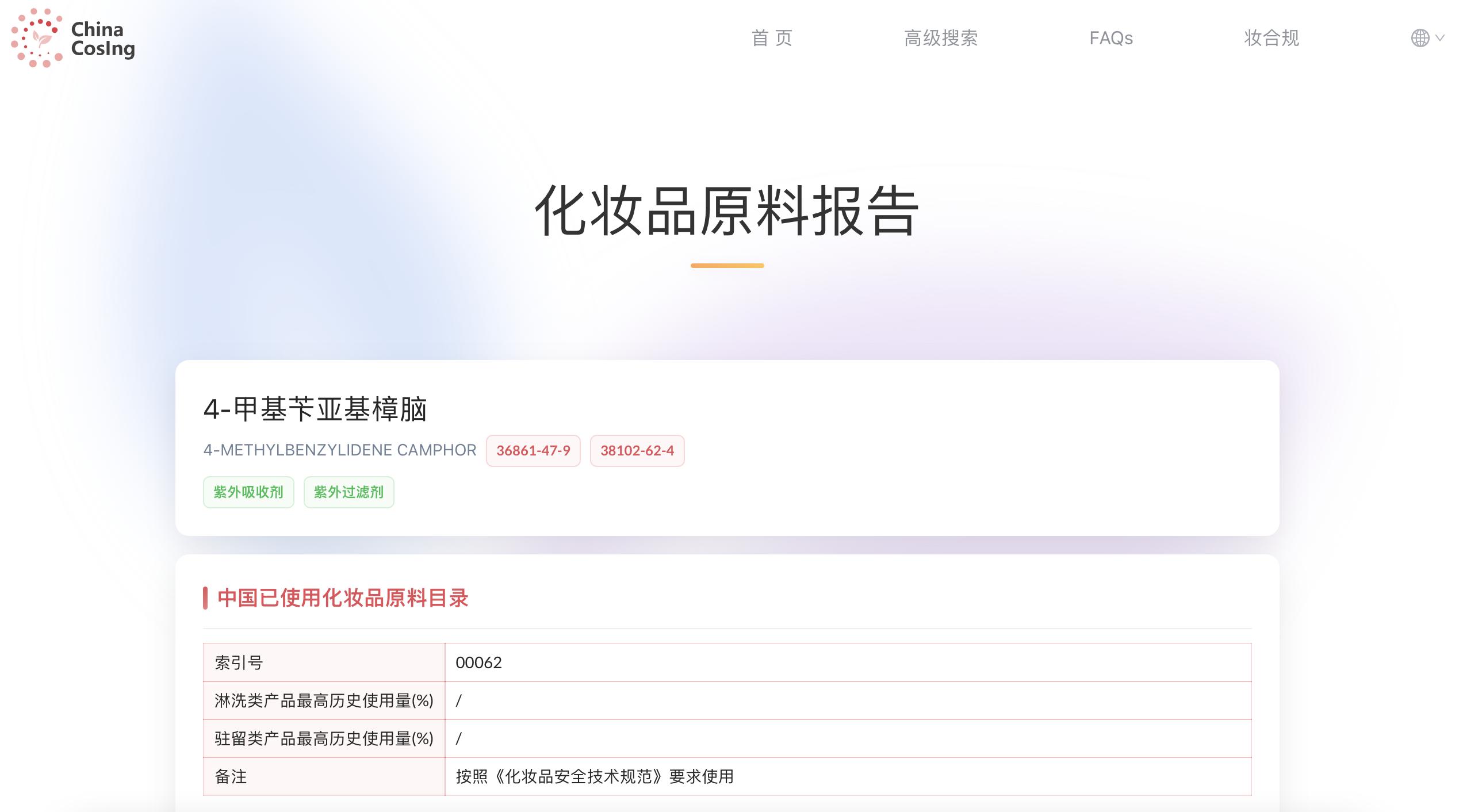Switch to the FAQs tab

coord(1110,37)
